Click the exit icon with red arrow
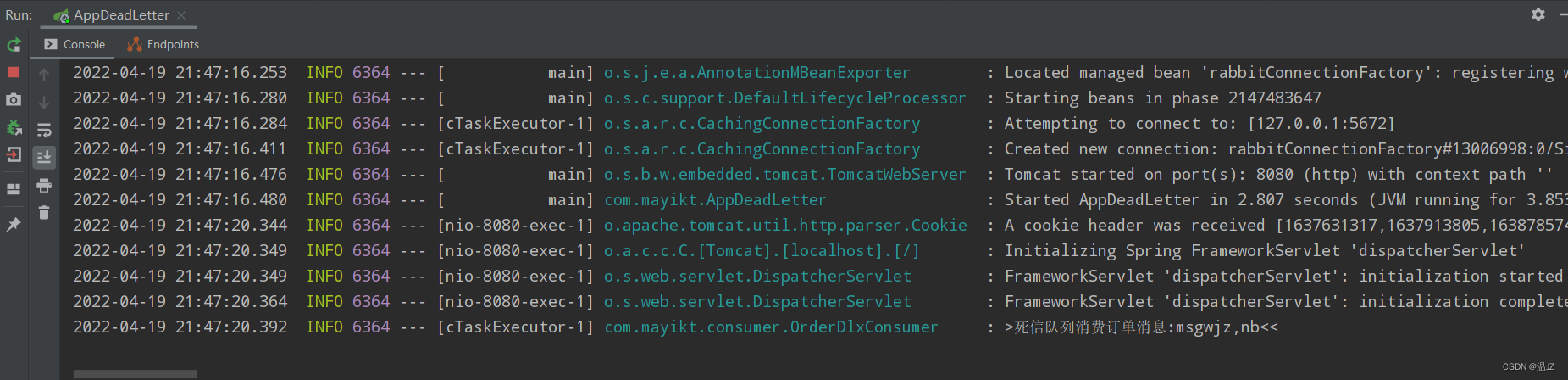Image resolution: width=1568 pixels, height=380 pixels. (14, 155)
